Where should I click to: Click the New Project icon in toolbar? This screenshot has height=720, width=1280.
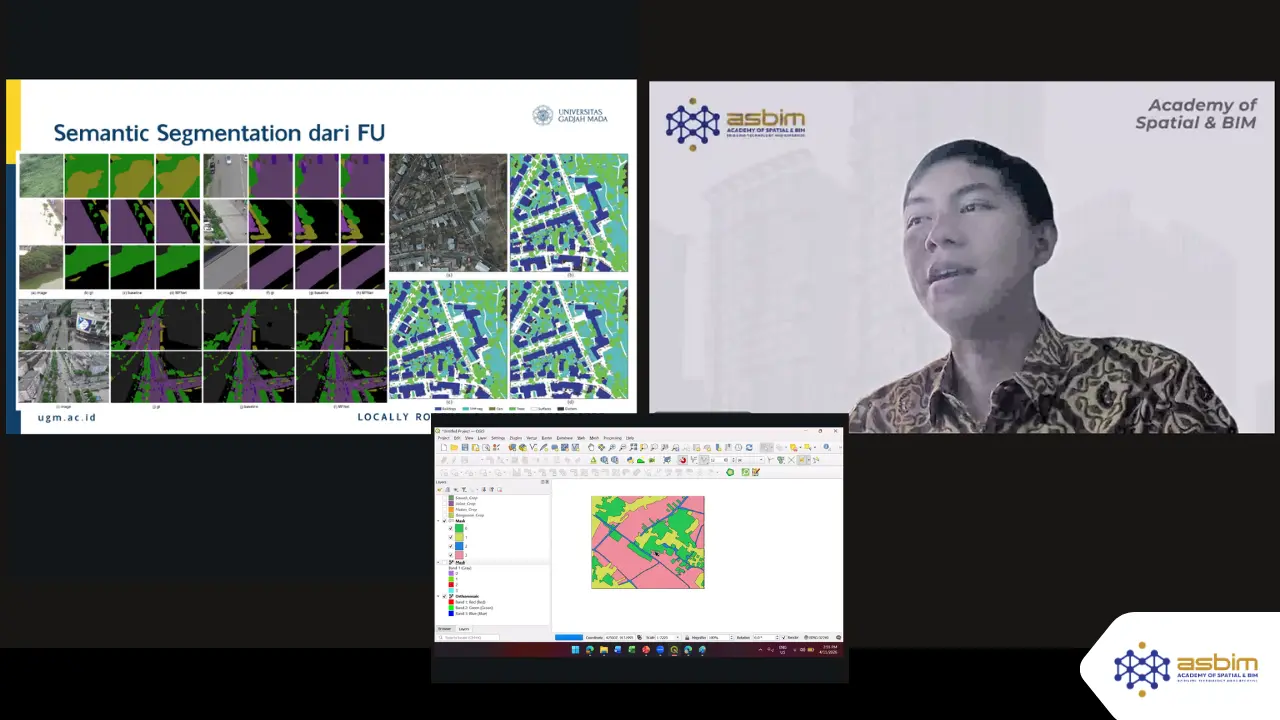click(443, 448)
